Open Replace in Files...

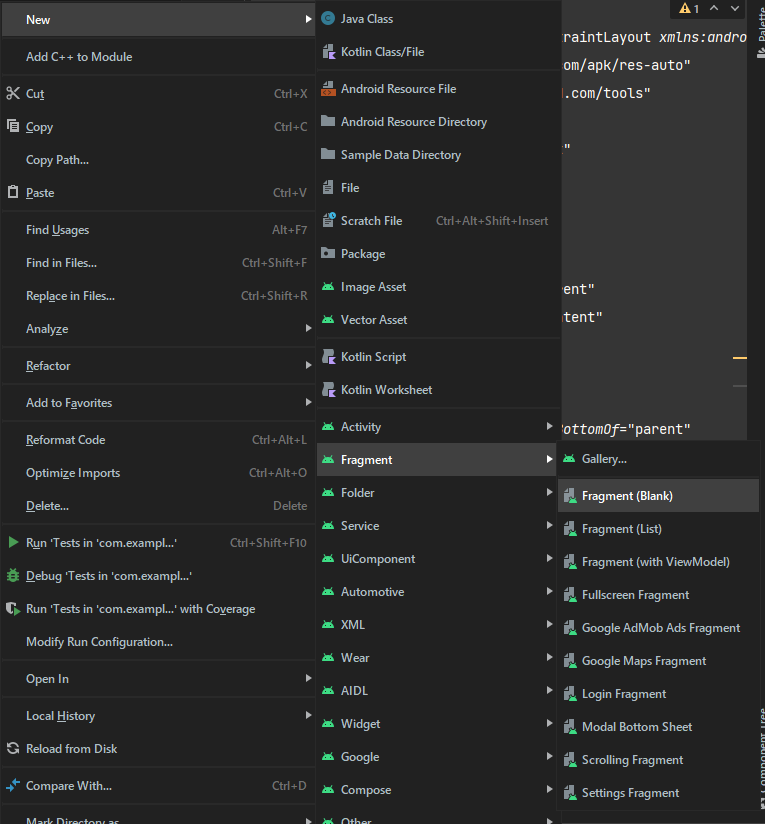pos(158,296)
